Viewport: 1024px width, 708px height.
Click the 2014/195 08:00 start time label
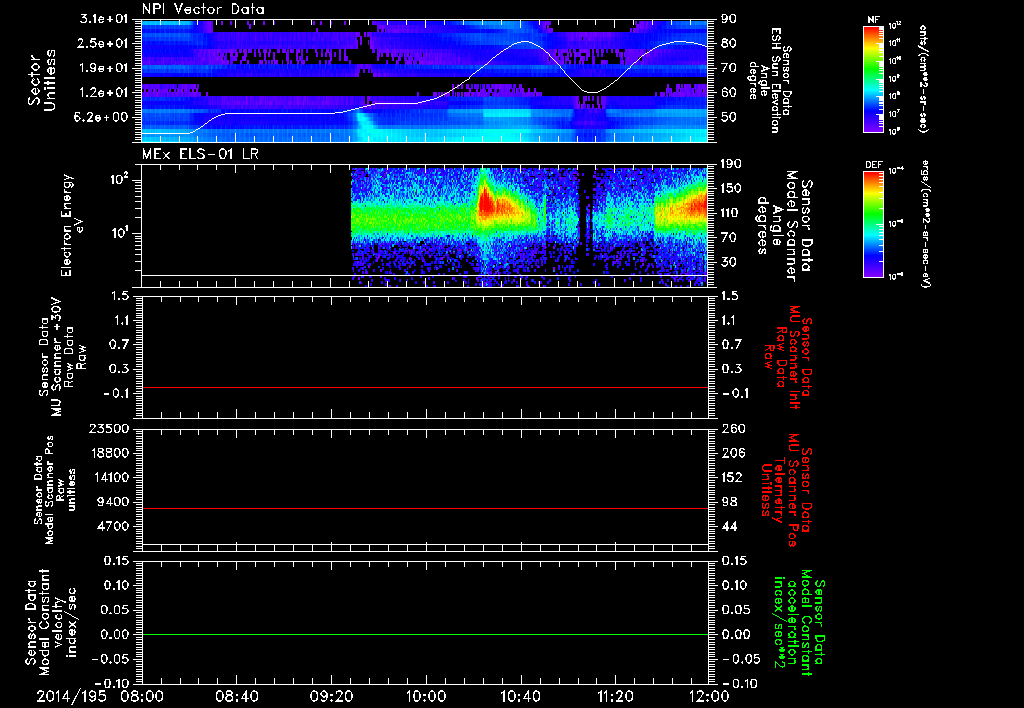click(100, 696)
